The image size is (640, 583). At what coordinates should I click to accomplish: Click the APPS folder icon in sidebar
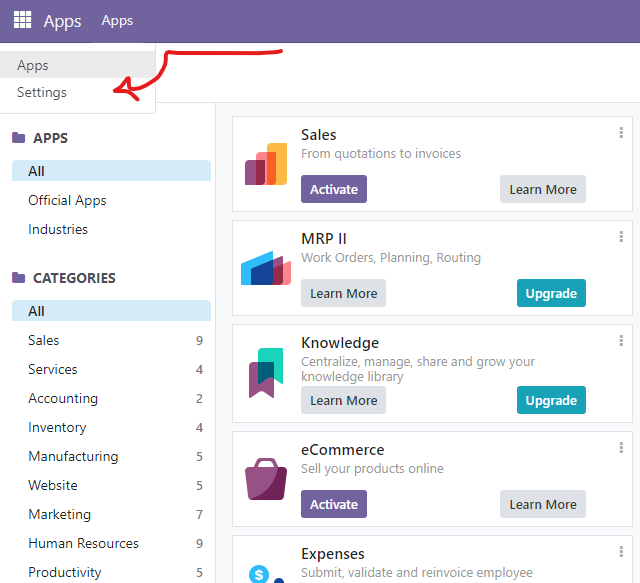(x=18, y=138)
